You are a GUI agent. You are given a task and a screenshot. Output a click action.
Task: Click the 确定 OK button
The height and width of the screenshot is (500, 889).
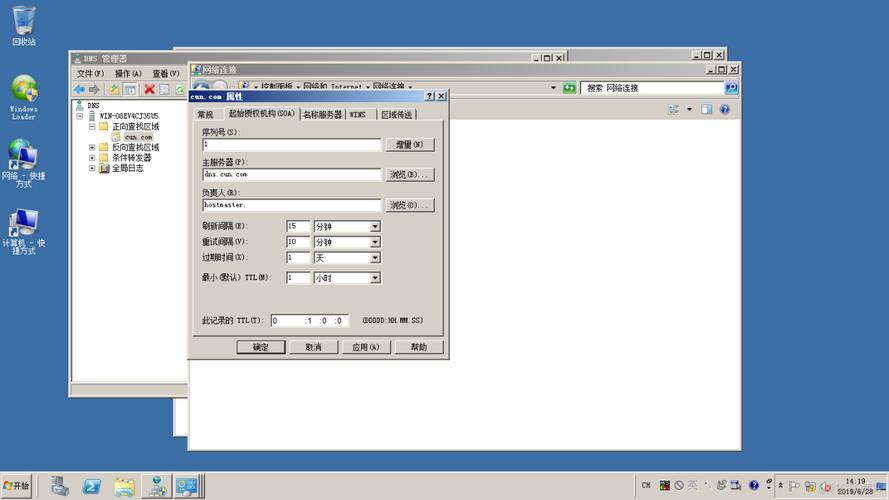pyautogui.click(x=261, y=347)
